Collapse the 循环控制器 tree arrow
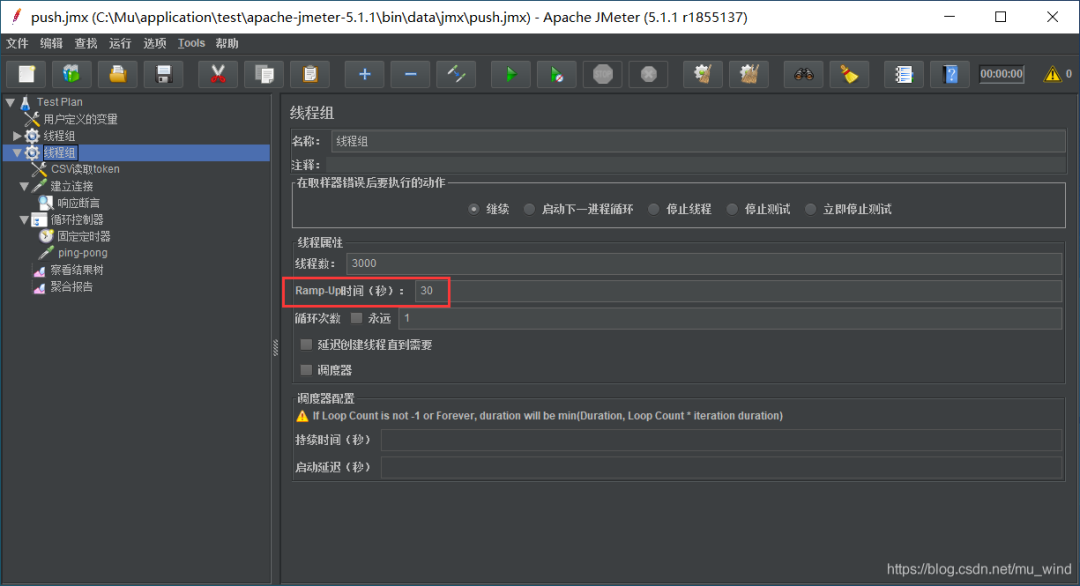 pyautogui.click(x=24, y=220)
